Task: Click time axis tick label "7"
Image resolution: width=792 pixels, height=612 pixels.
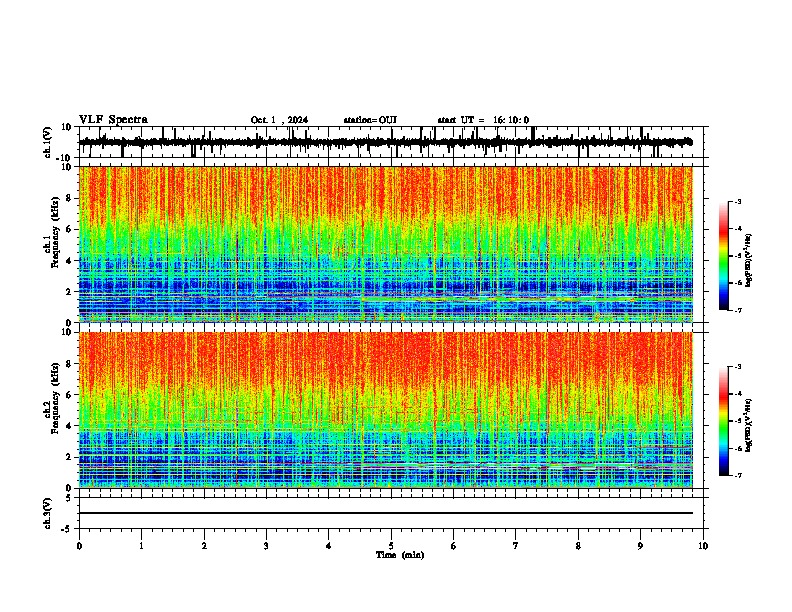Action: (x=516, y=546)
